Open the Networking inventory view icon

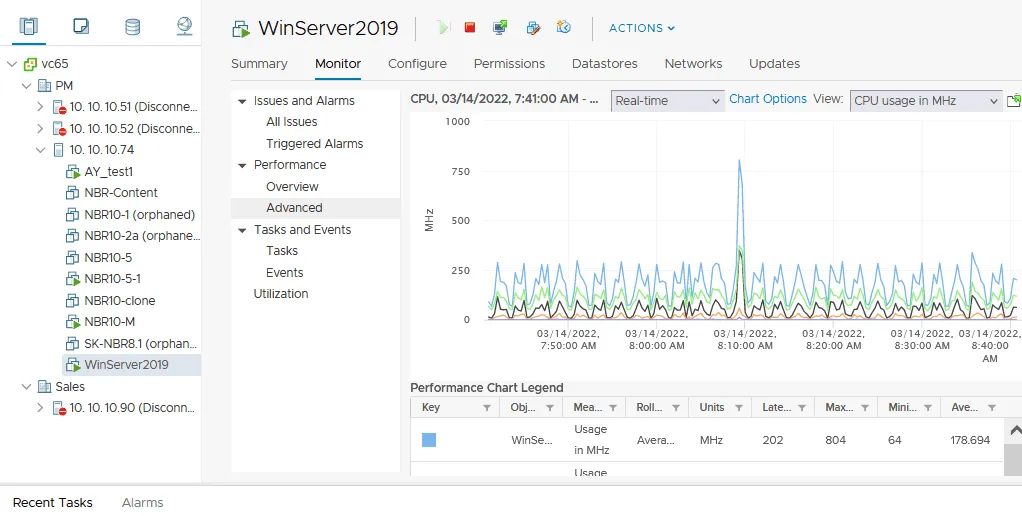[x=184, y=26]
